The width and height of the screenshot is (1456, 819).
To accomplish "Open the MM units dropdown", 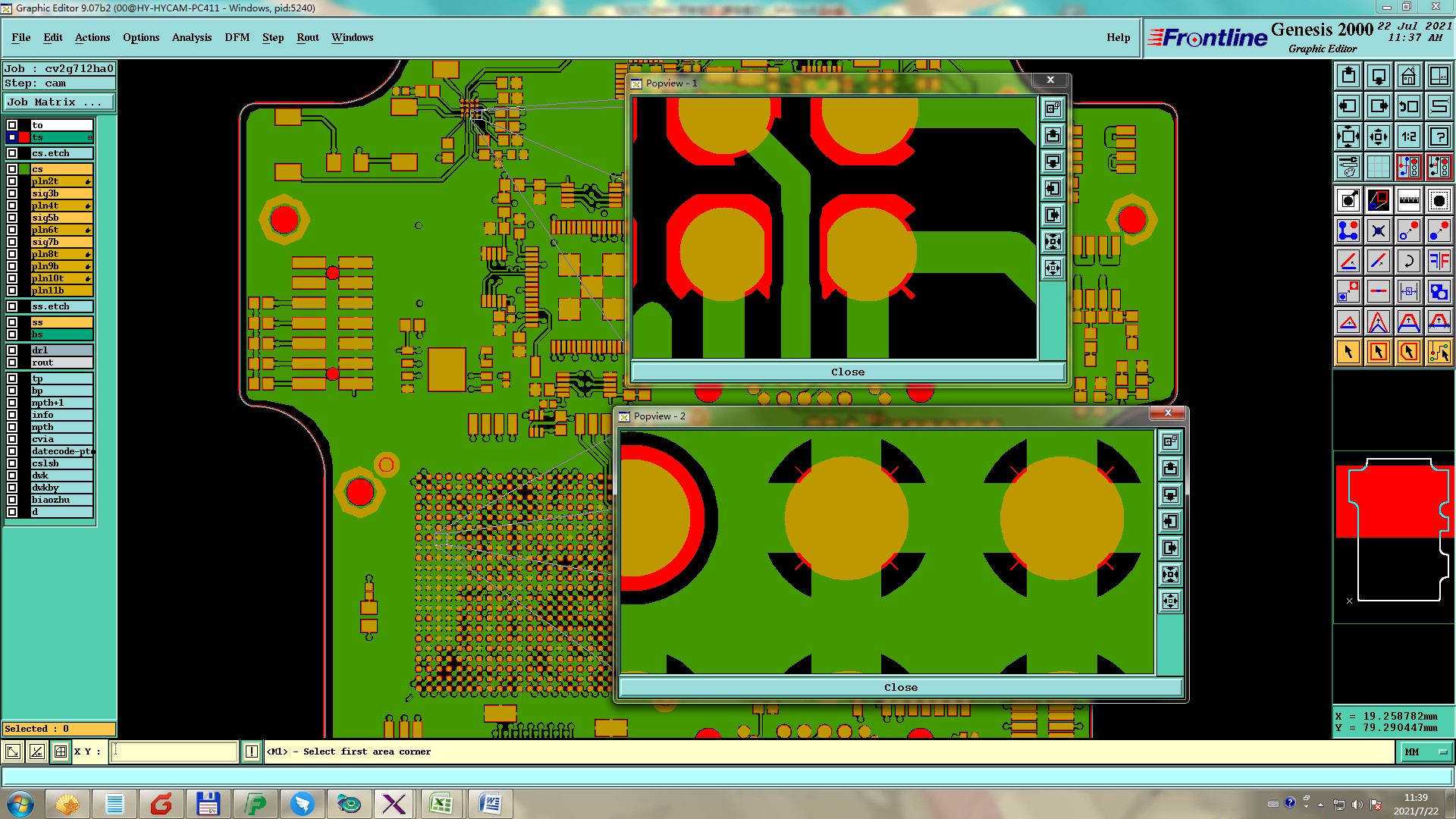I will (x=1426, y=752).
